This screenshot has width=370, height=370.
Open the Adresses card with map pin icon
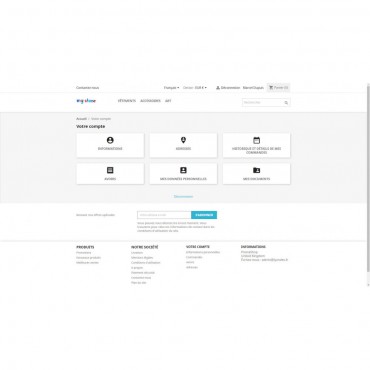pos(183,145)
